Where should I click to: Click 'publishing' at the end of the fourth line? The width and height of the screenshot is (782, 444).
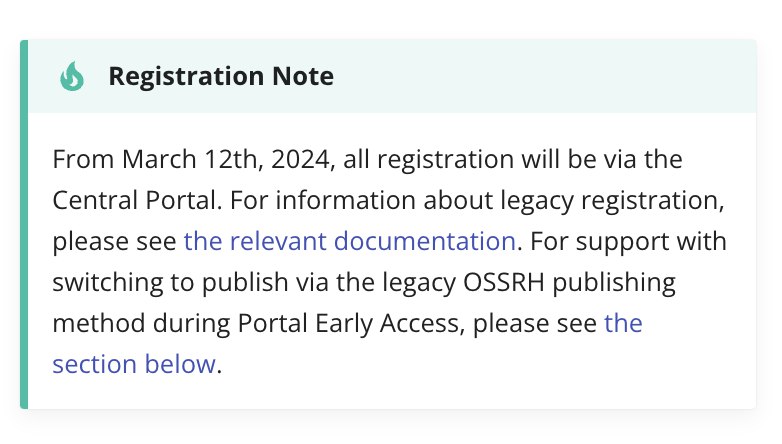click(x=614, y=282)
